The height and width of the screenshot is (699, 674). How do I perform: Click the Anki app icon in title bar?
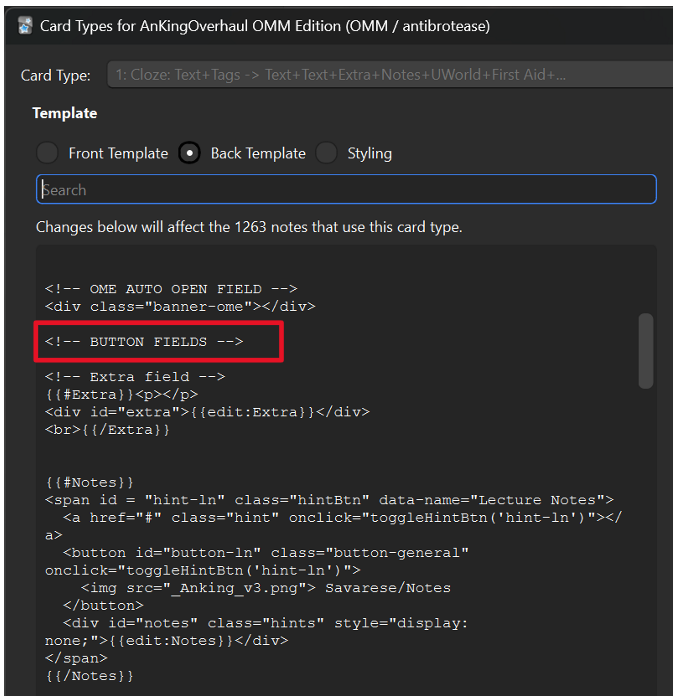(x=25, y=26)
